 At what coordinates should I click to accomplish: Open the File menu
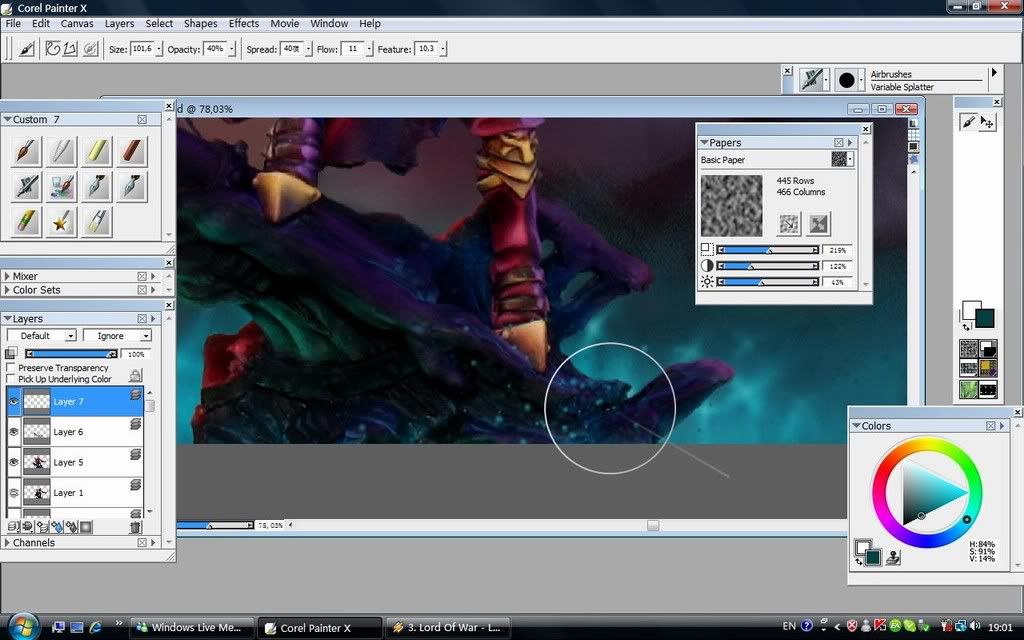13,24
